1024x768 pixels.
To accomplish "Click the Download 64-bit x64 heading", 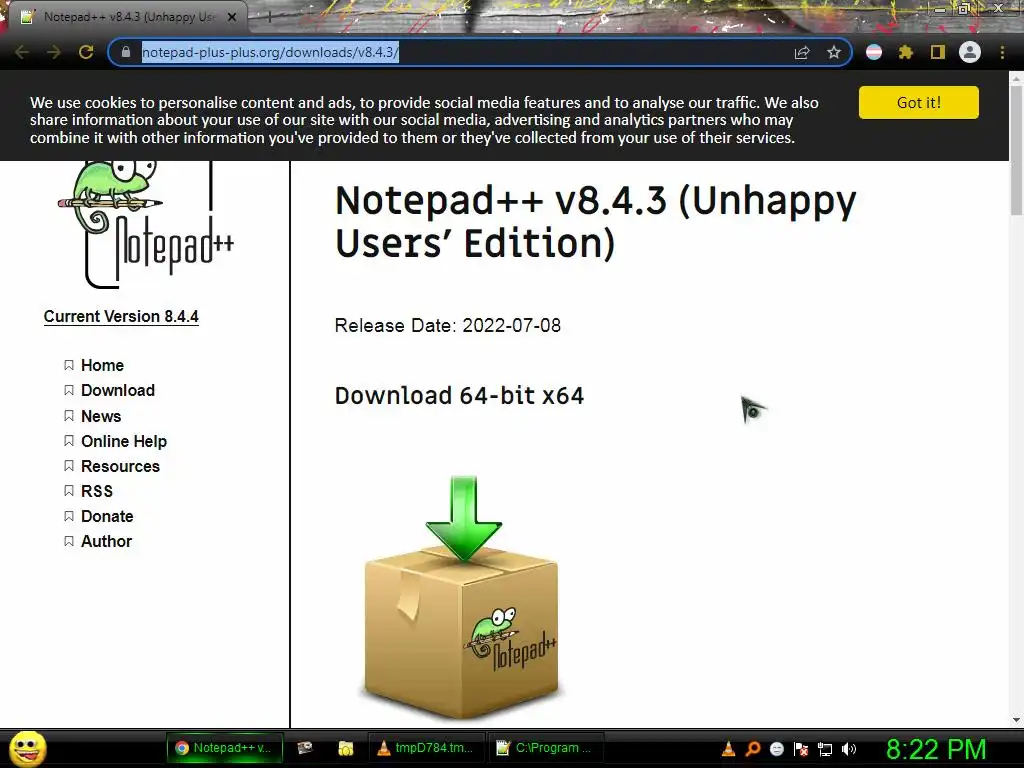I will point(459,396).
